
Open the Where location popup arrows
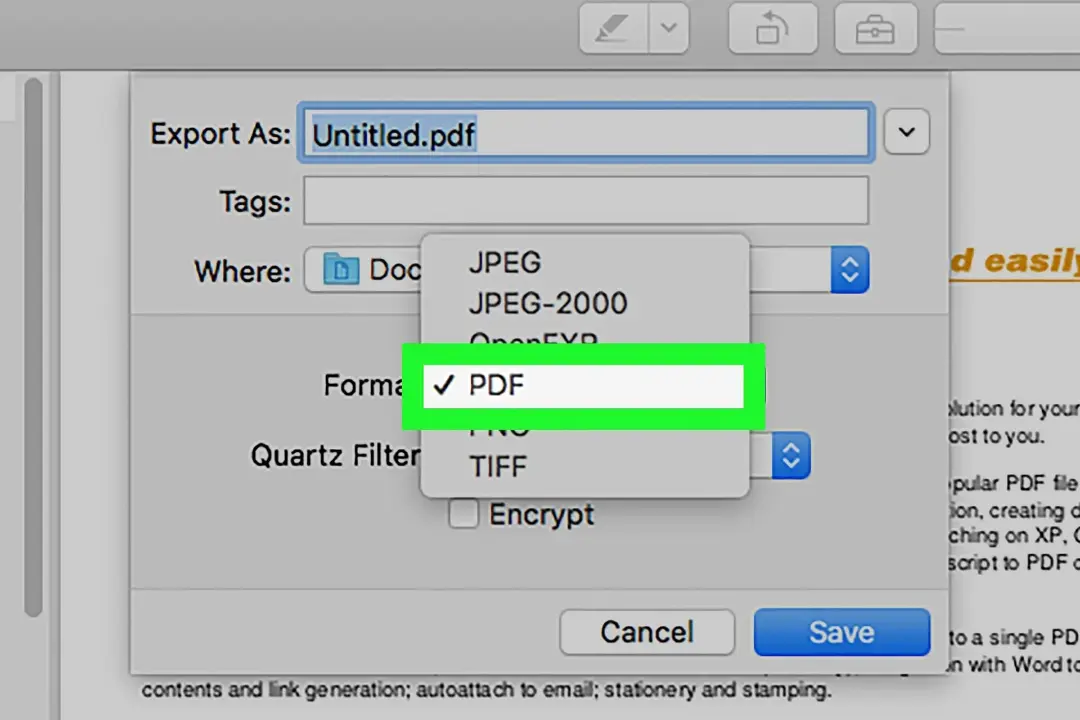849,269
